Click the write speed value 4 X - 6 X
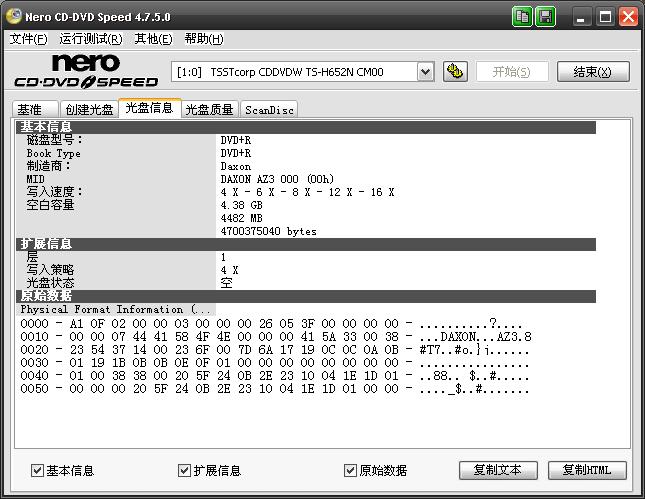 (x=307, y=192)
